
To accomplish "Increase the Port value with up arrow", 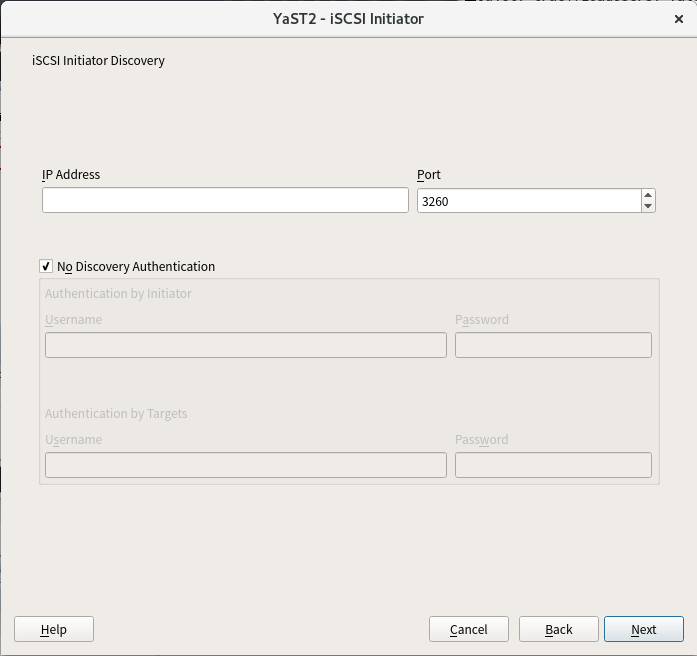I will [x=648, y=195].
